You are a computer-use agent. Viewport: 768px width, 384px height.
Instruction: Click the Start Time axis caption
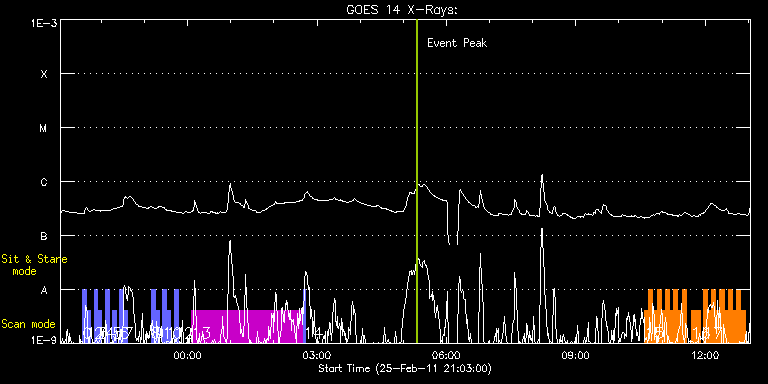[405, 368]
